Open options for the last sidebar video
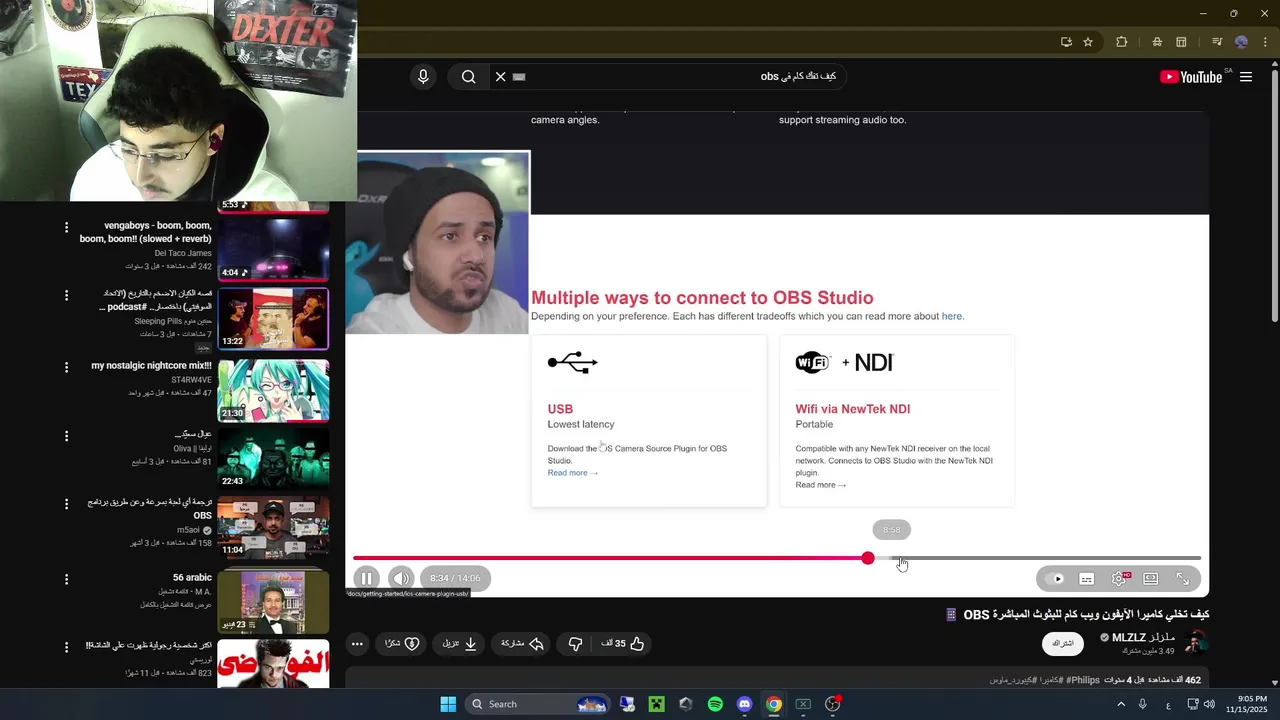1280x720 pixels. pos(66,648)
